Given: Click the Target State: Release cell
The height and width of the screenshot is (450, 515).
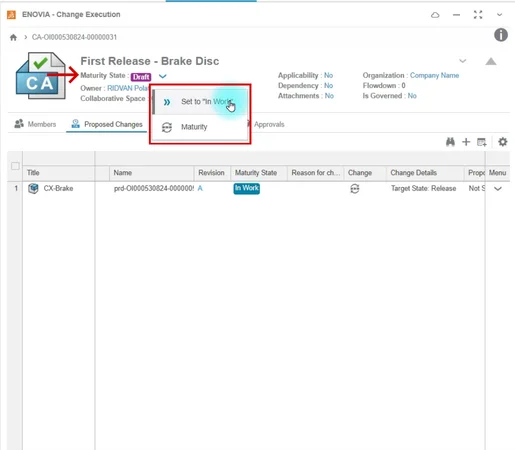Looking at the screenshot, I should pos(424,188).
